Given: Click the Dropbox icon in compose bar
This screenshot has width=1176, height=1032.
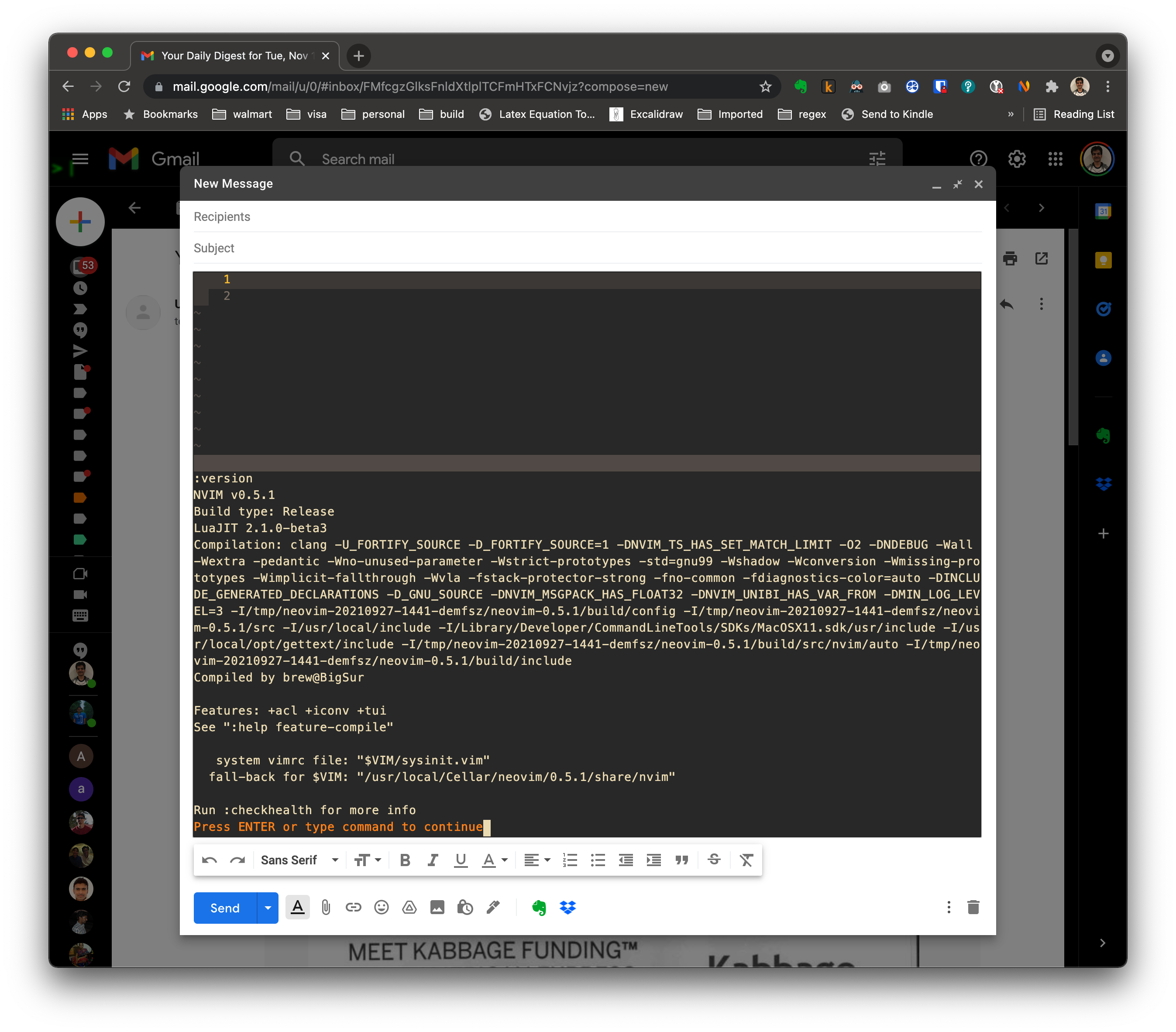Looking at the screenshot, I should 567,908.
